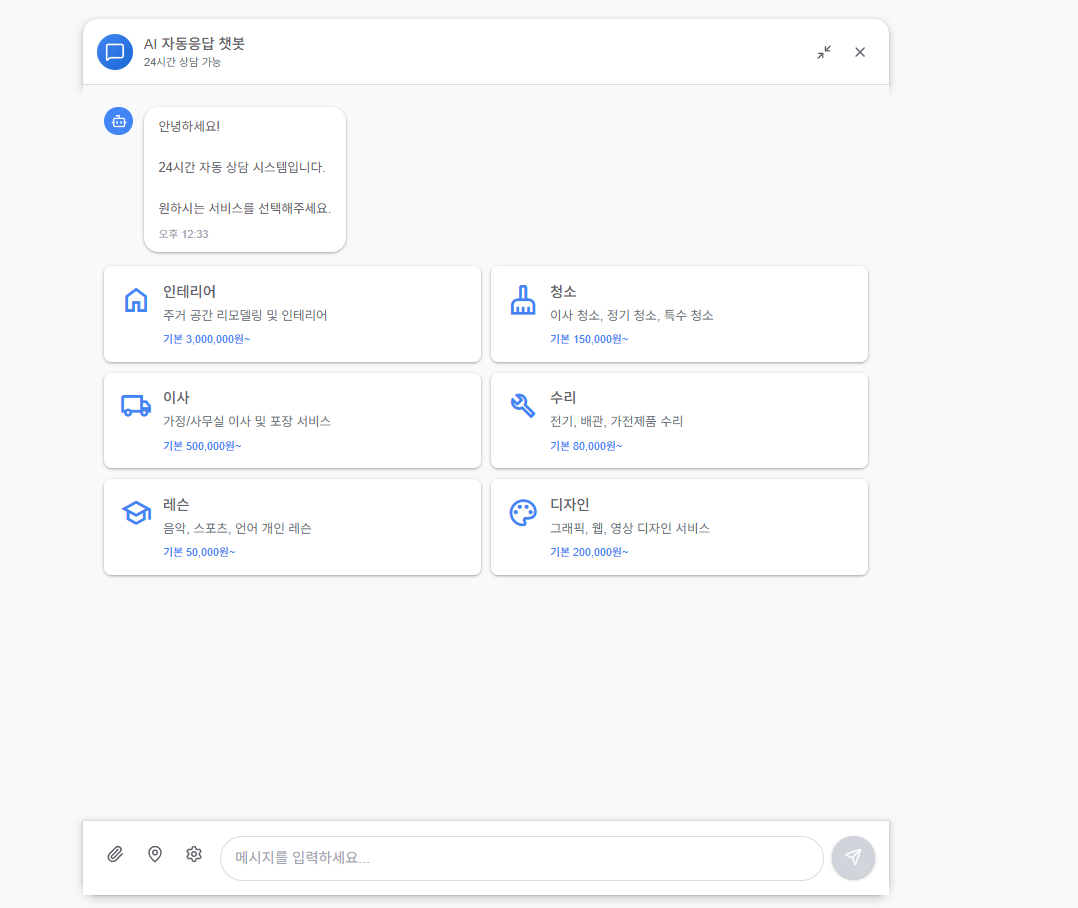Click the robot avatar icon
This screenshot has width=1078, height=908.
click(x=119, y=121)
